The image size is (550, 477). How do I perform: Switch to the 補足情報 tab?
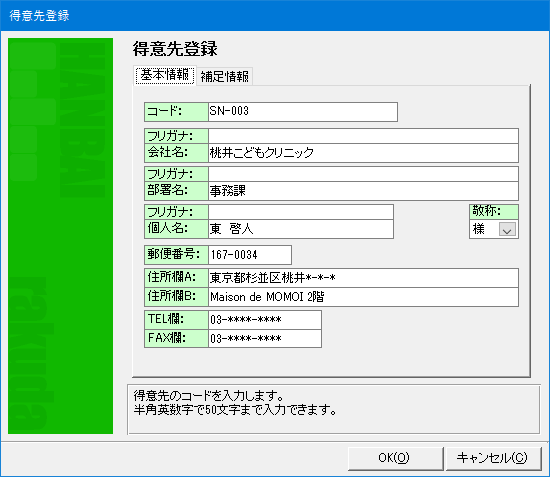[224, 76]
